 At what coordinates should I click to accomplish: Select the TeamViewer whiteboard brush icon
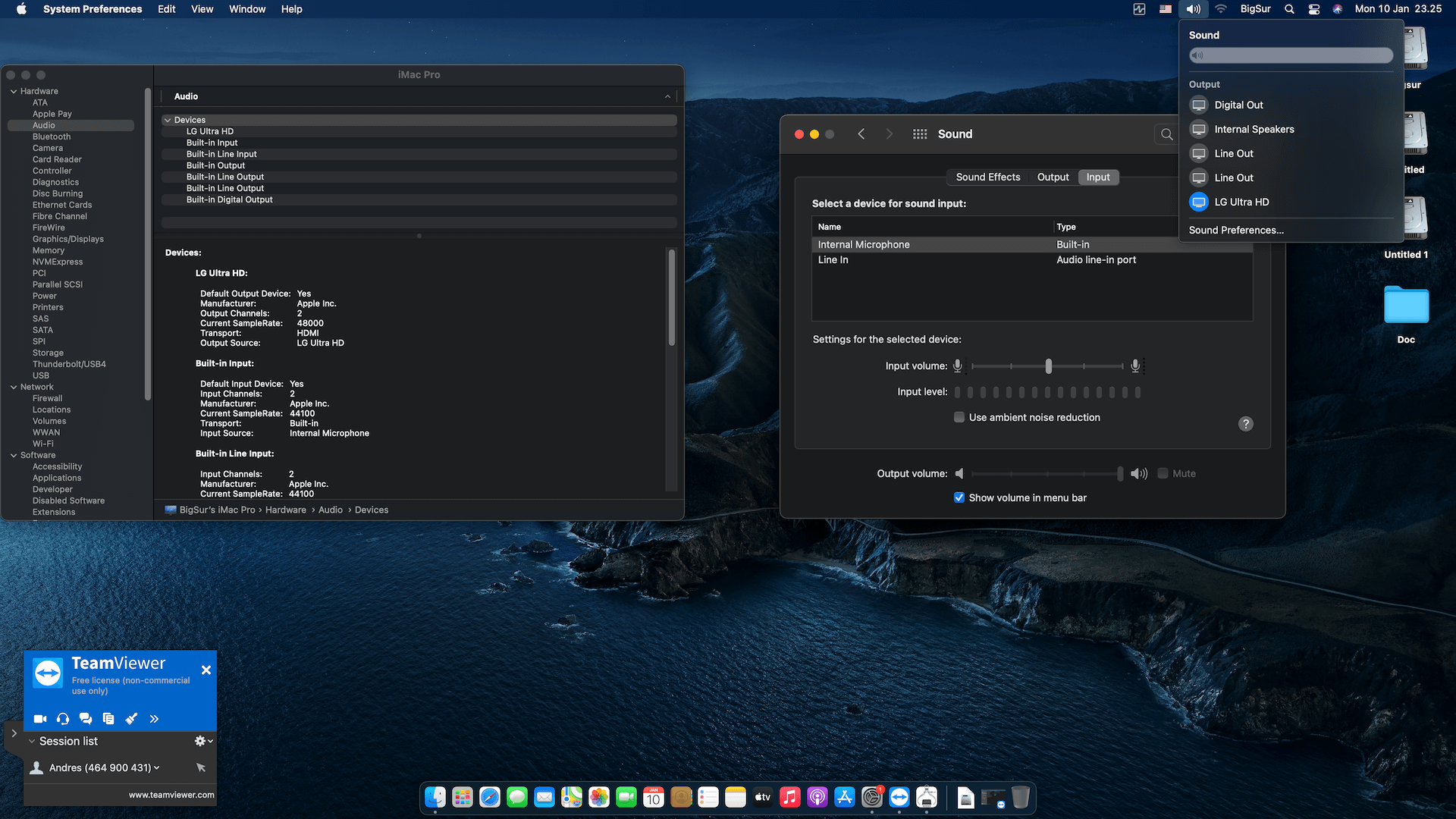click(x=131, y=718)
